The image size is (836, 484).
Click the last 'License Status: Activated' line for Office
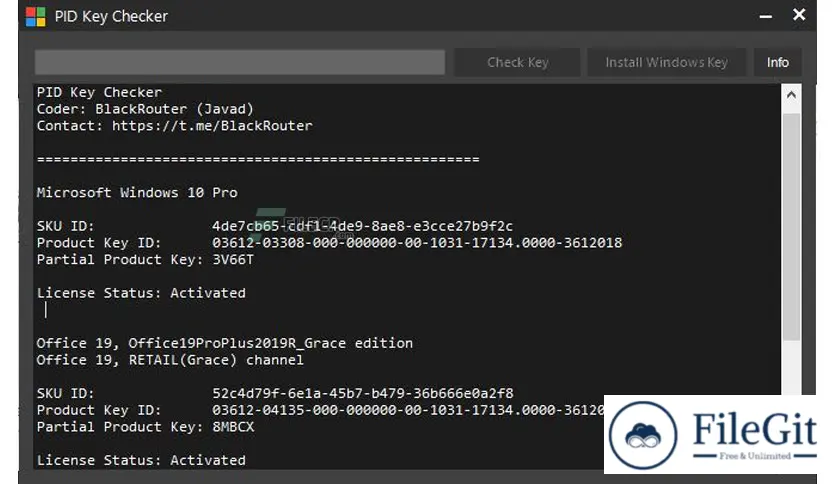coord(141,461)
